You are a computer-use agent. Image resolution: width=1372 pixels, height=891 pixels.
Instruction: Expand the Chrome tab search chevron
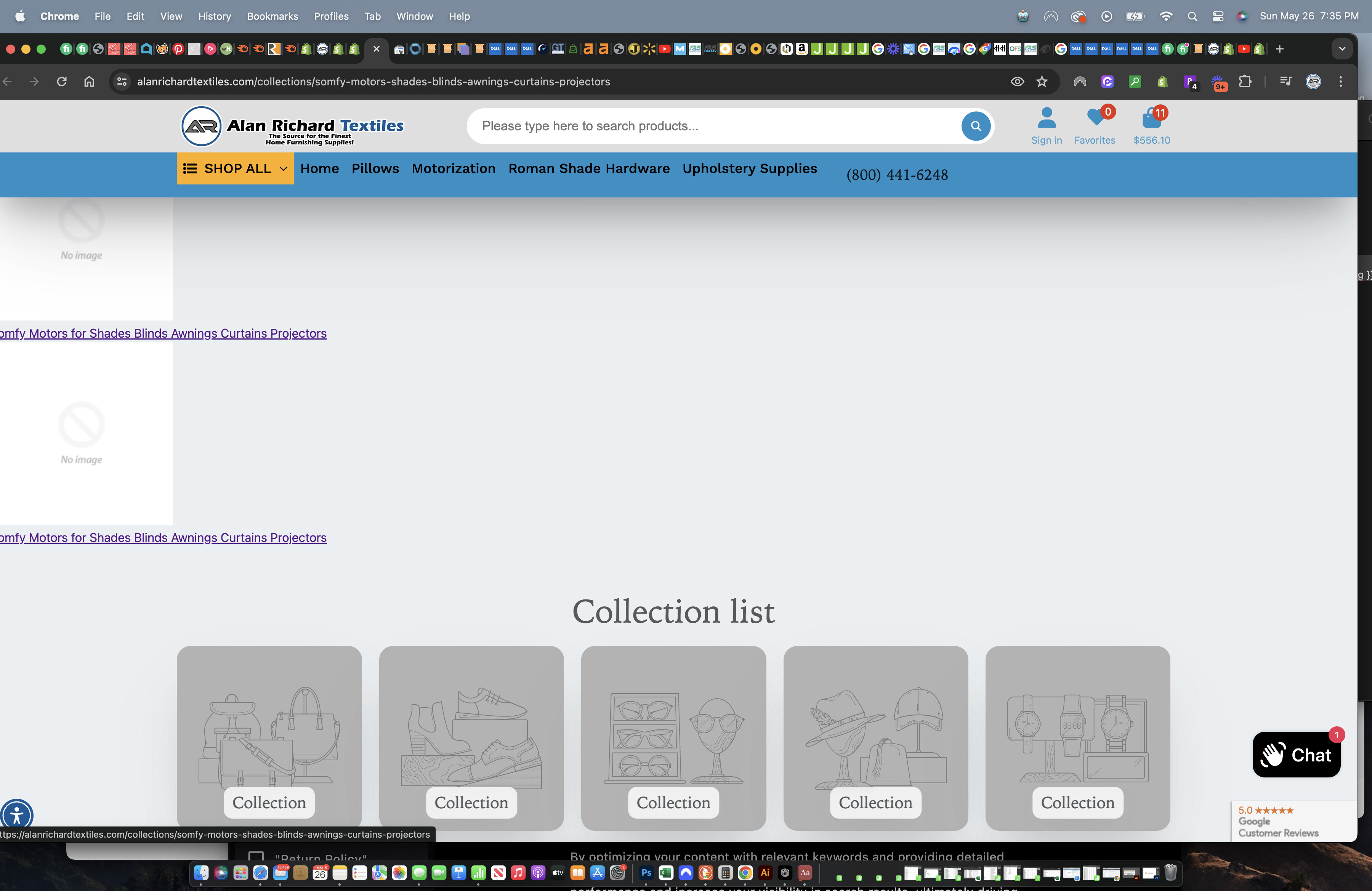pos(1342,49)
